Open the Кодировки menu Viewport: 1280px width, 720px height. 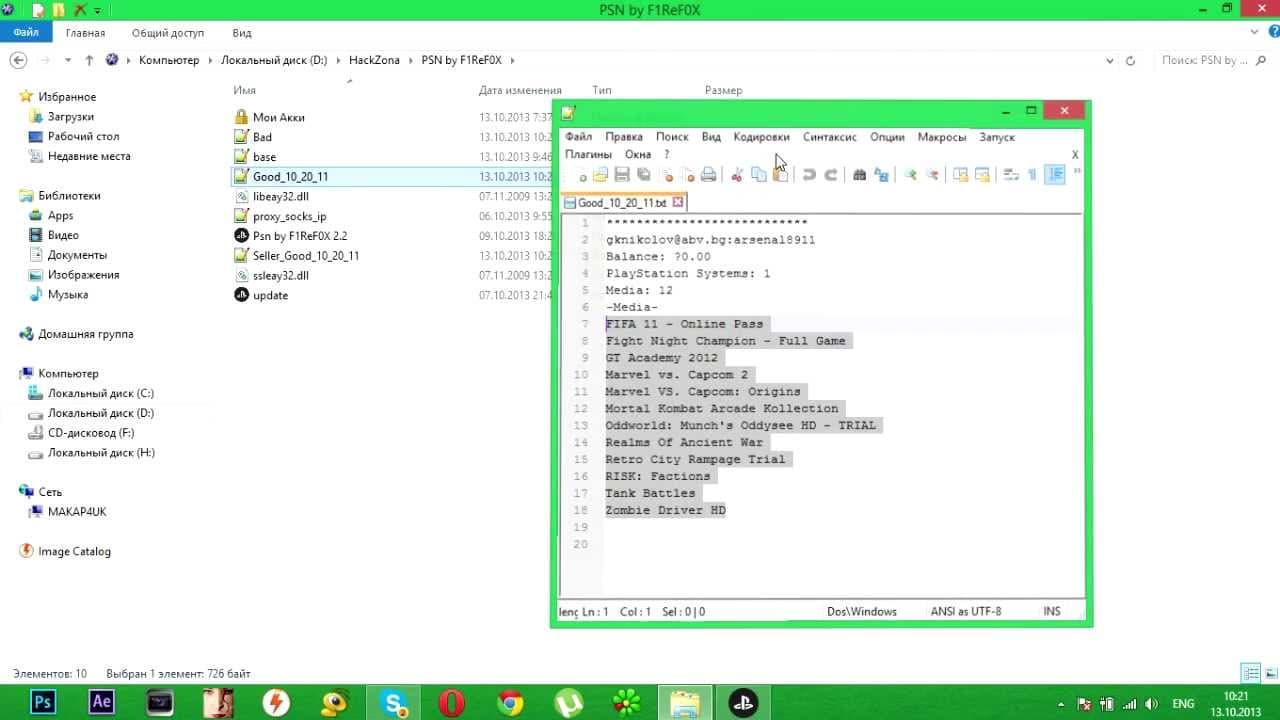pos(761,137)
